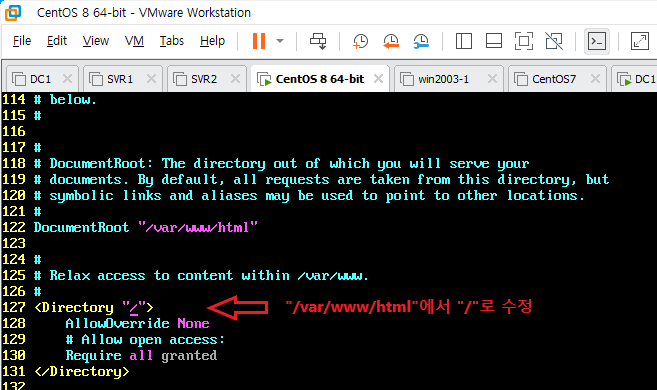Close the win2003-1 tab

click(492, 78)
